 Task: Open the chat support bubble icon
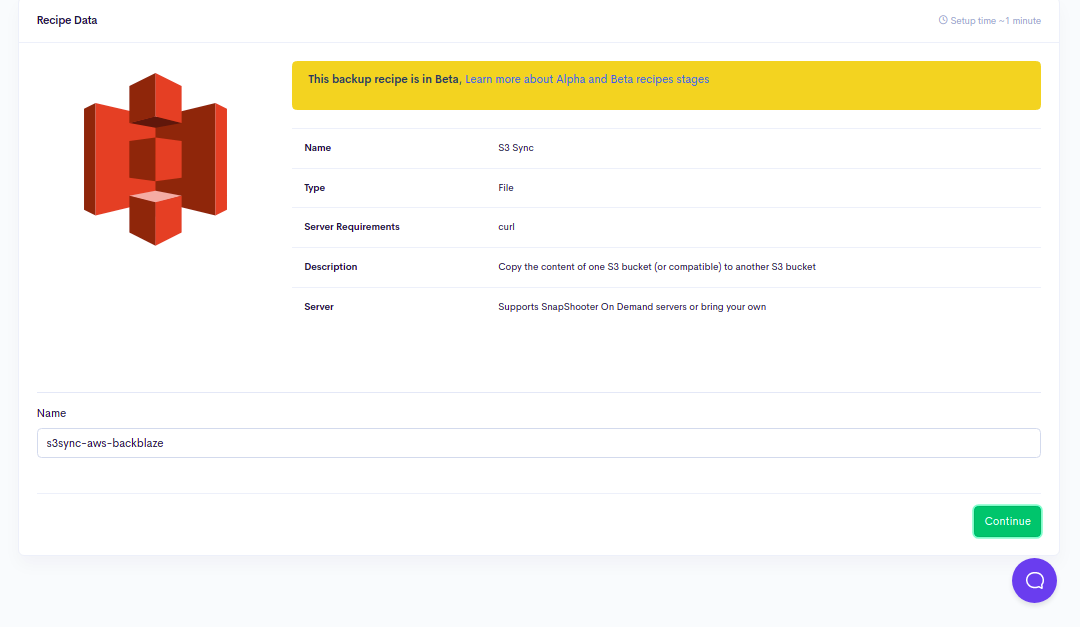(1034, 580)
